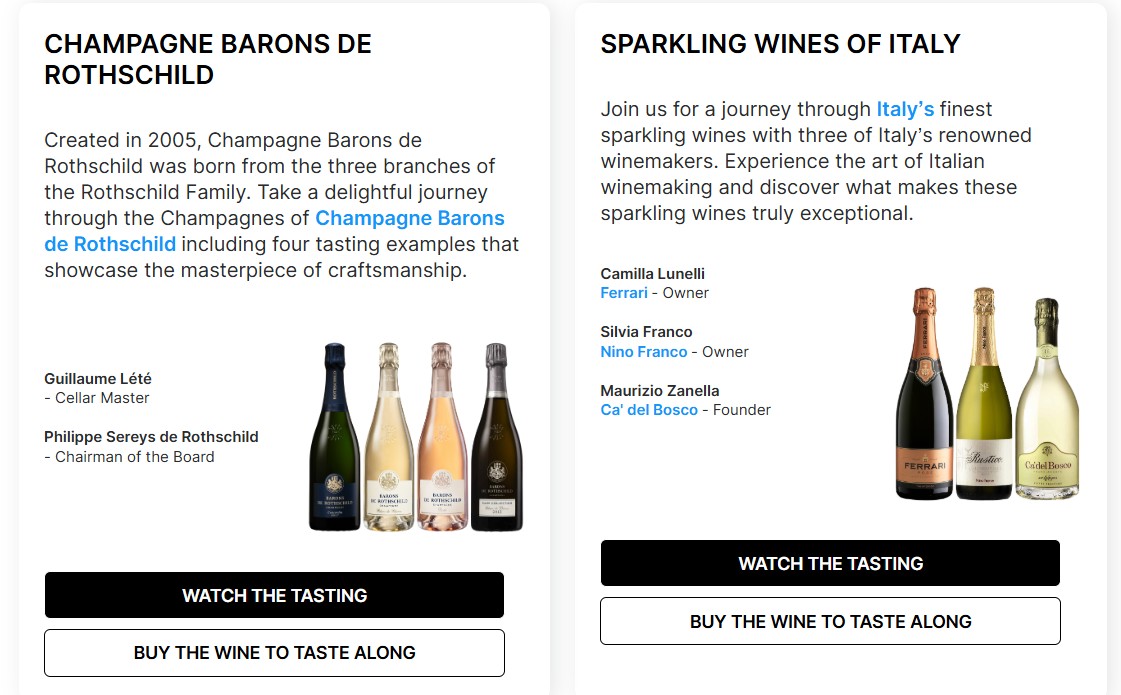1121x695 pixels.
Task: Open the Ca' del Bosco link
Action: [648, 410]
